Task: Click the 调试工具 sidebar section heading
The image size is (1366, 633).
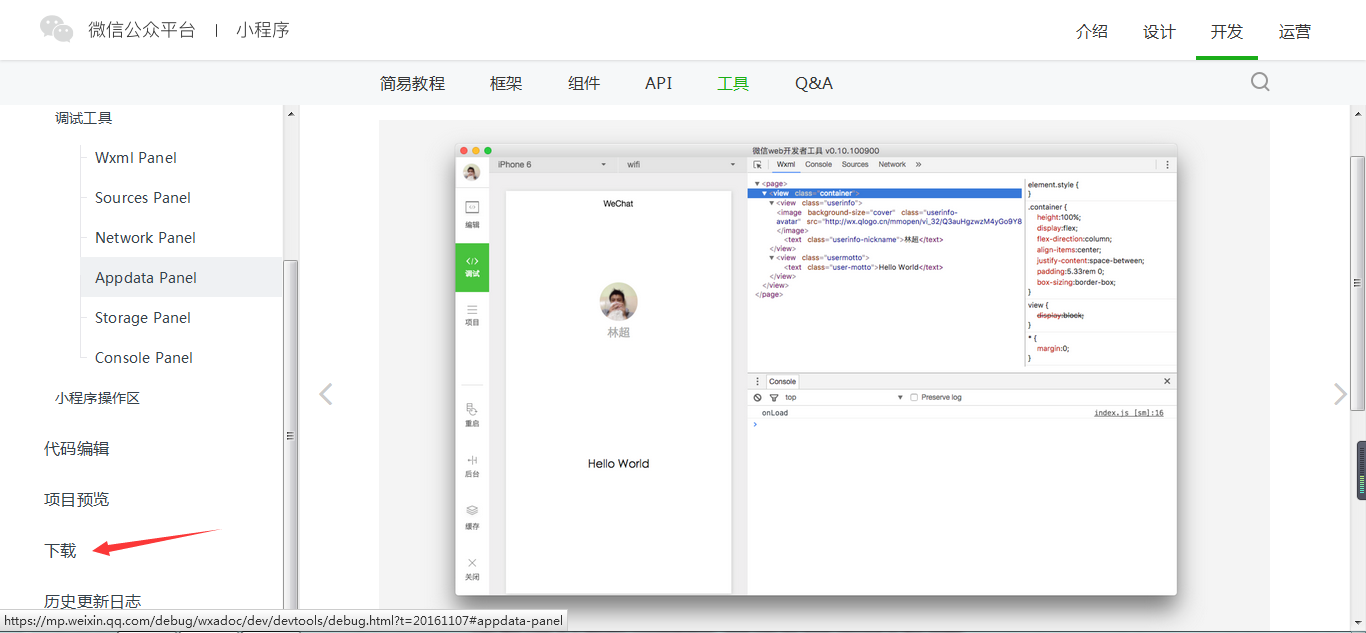Action: click(x=83, y=118)
